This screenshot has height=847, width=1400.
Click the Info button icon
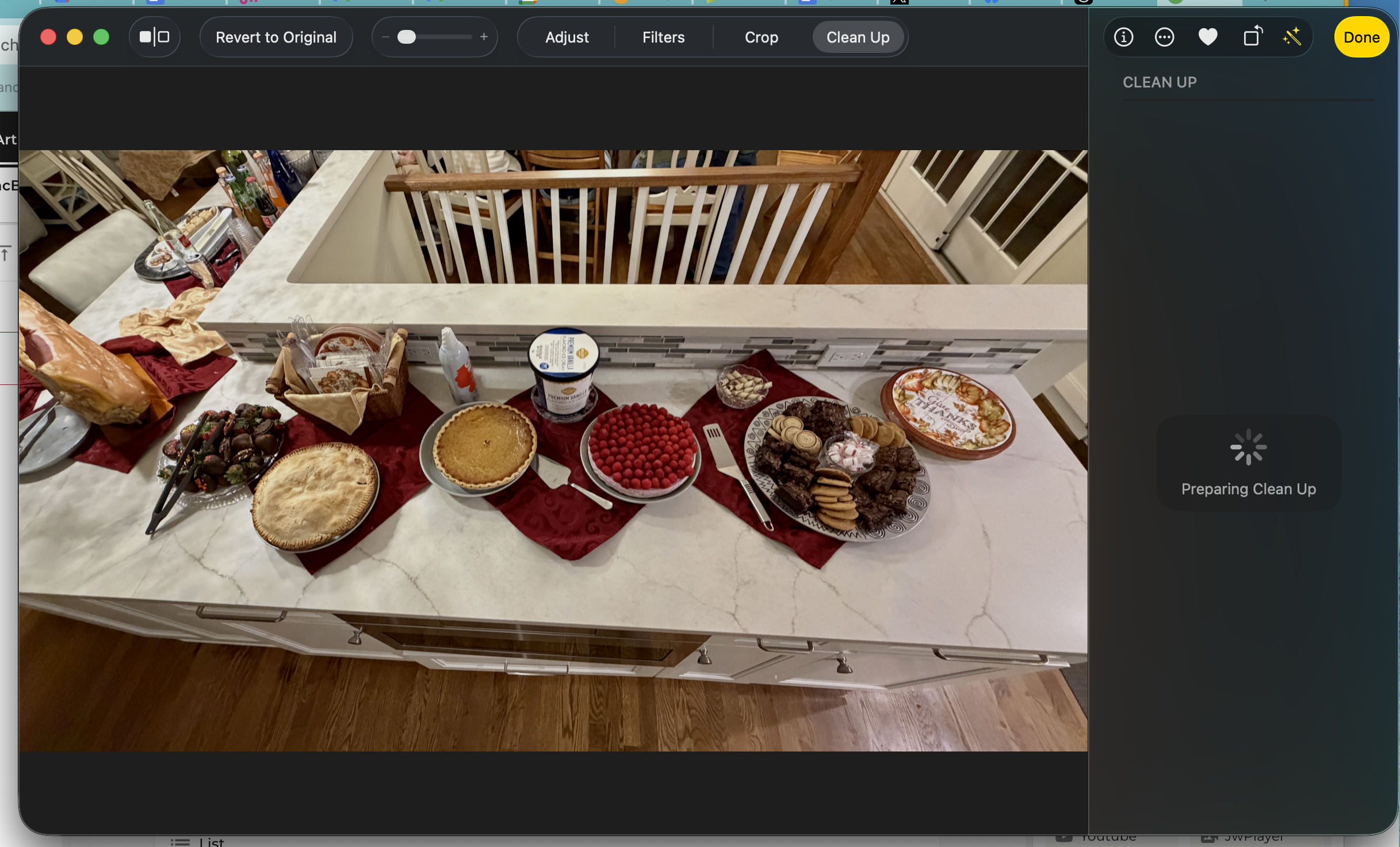1123,37
